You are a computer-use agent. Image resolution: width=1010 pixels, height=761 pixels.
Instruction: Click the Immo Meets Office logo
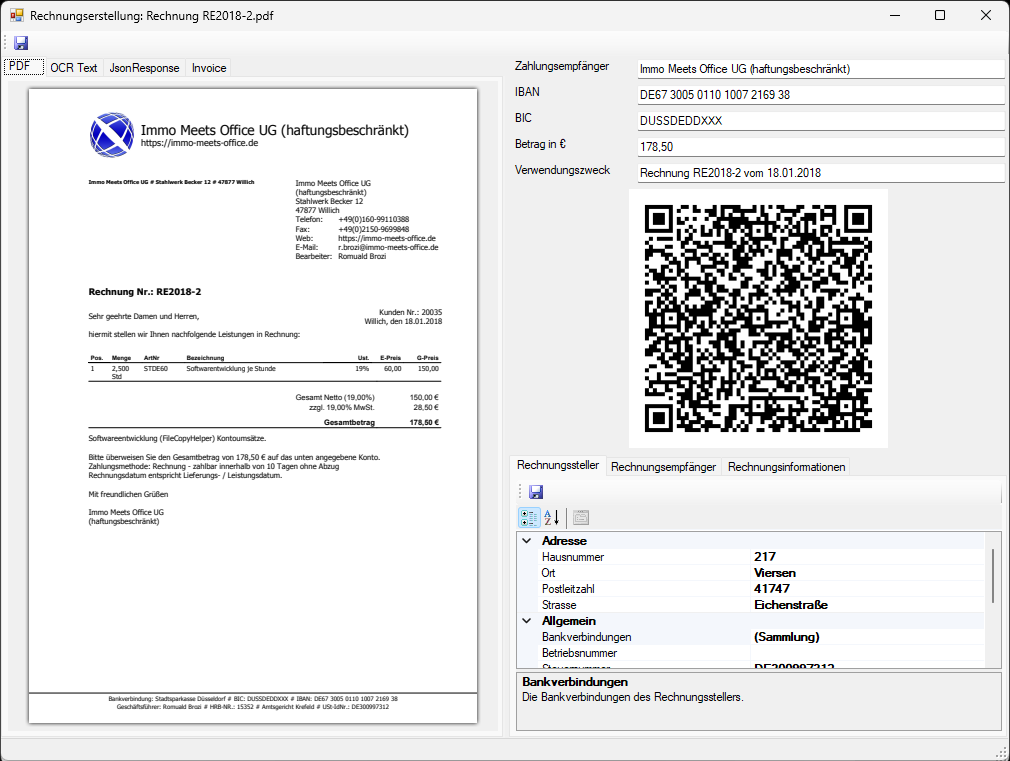click(x=111, y=134)
